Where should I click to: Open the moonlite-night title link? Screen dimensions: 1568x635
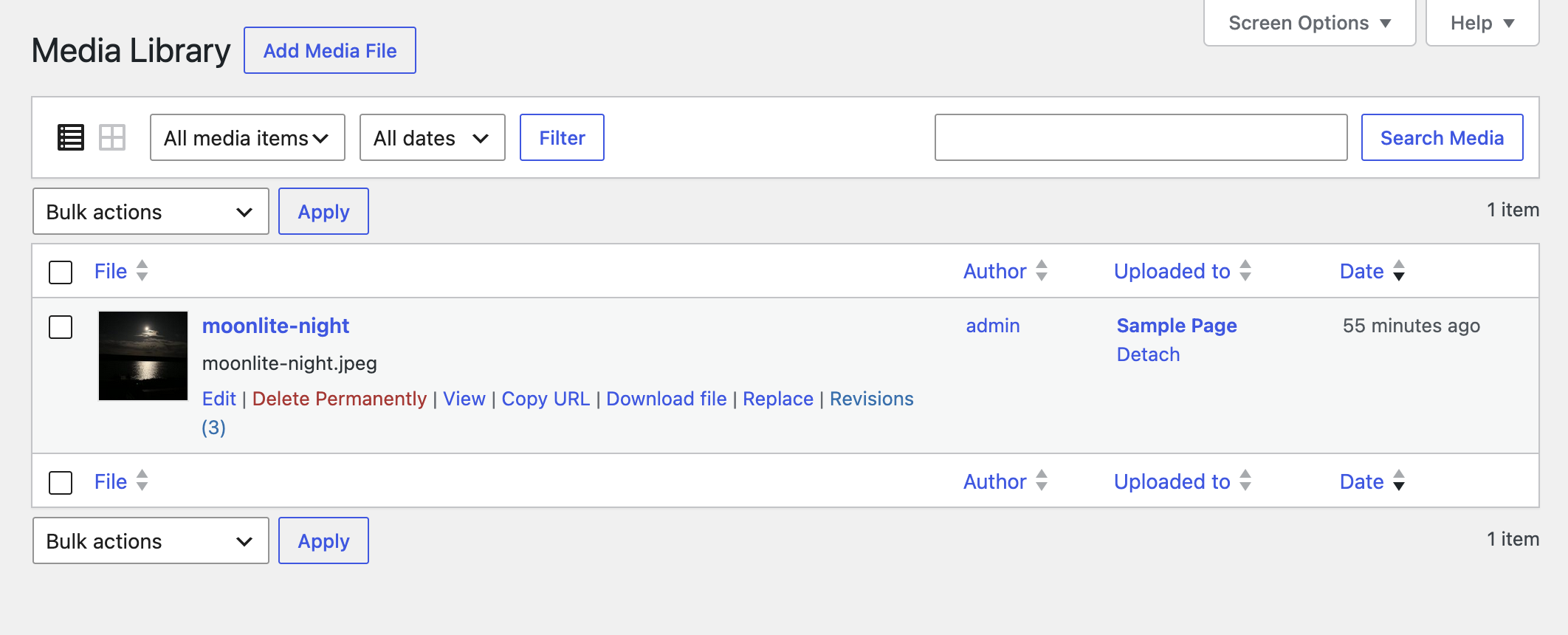275,326
